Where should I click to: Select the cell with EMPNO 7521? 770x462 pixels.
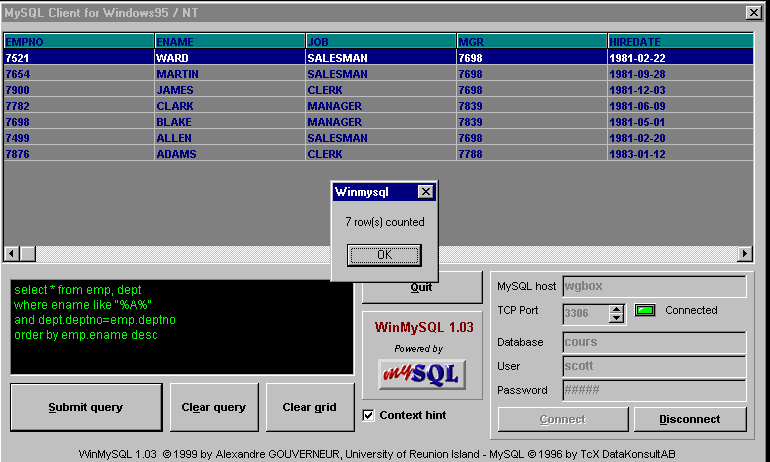(x=79, y=58)
